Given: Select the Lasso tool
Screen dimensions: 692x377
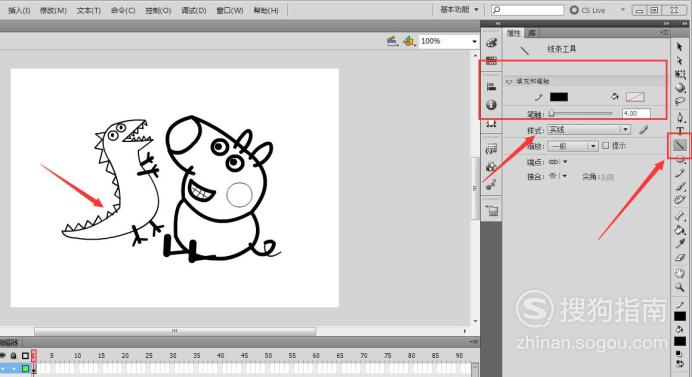Looking at the screenshot, I should click(x=680, y=102).
